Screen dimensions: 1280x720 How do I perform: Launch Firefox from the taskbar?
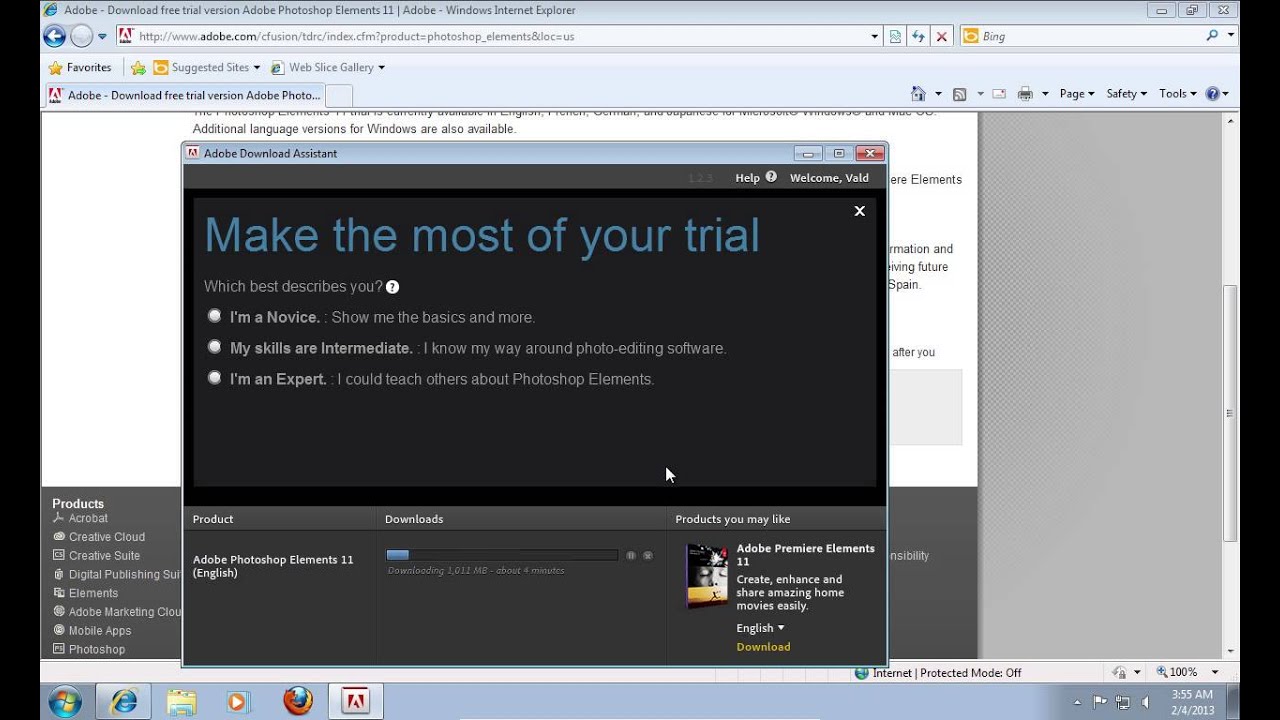[x=297, y=701]
